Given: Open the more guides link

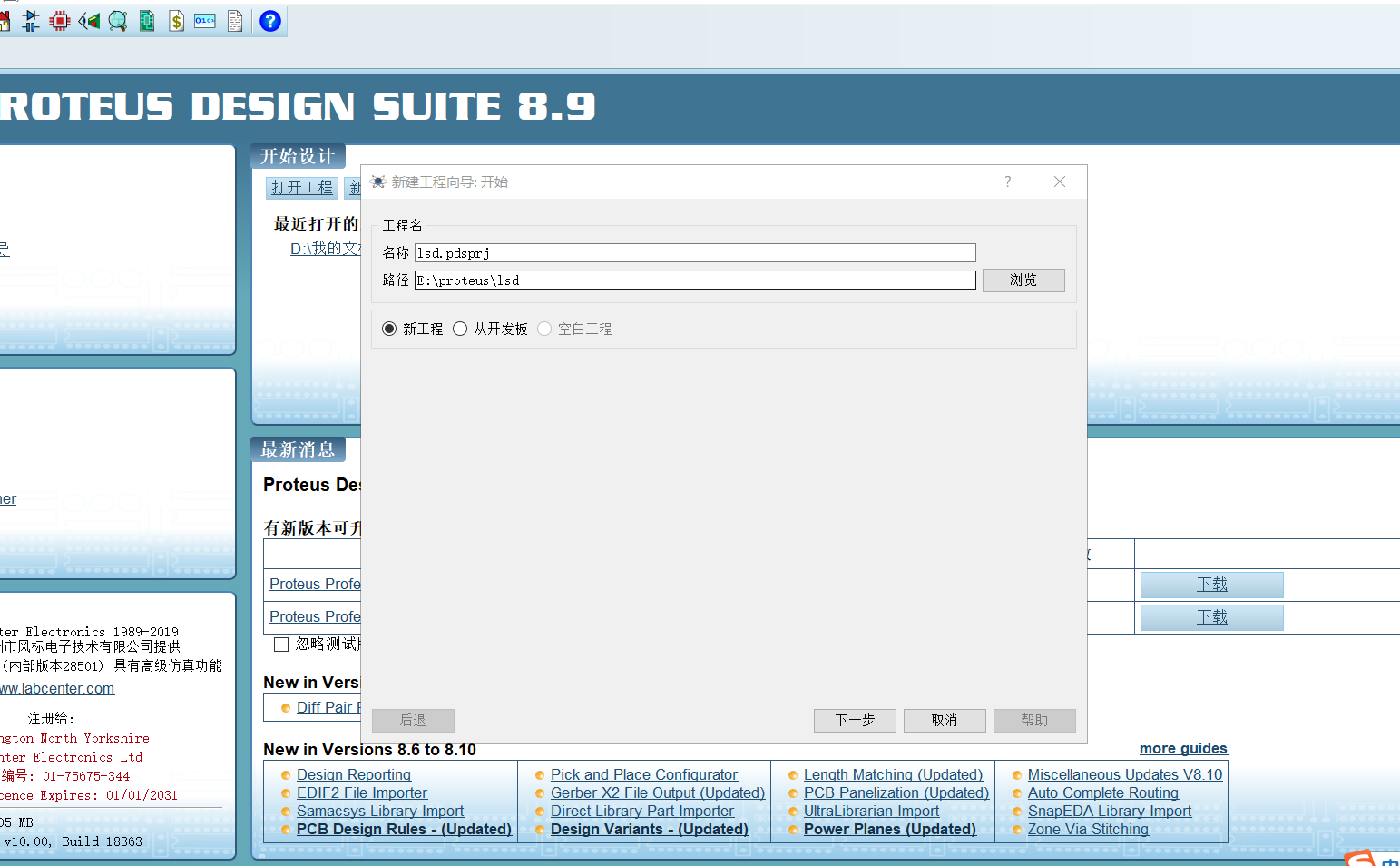Looking at the screenshot, I should (1183, 749).
